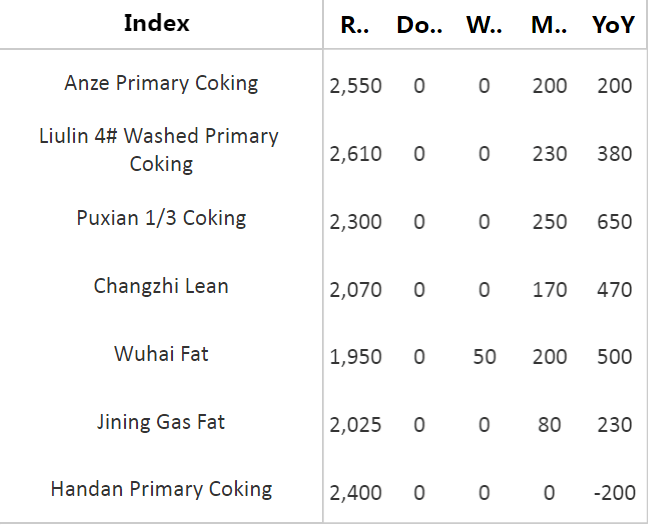Viewport: 648px width, 525px height.
Task: Click Jining Gas Fat monthly value 80
Action: (549, 425)
